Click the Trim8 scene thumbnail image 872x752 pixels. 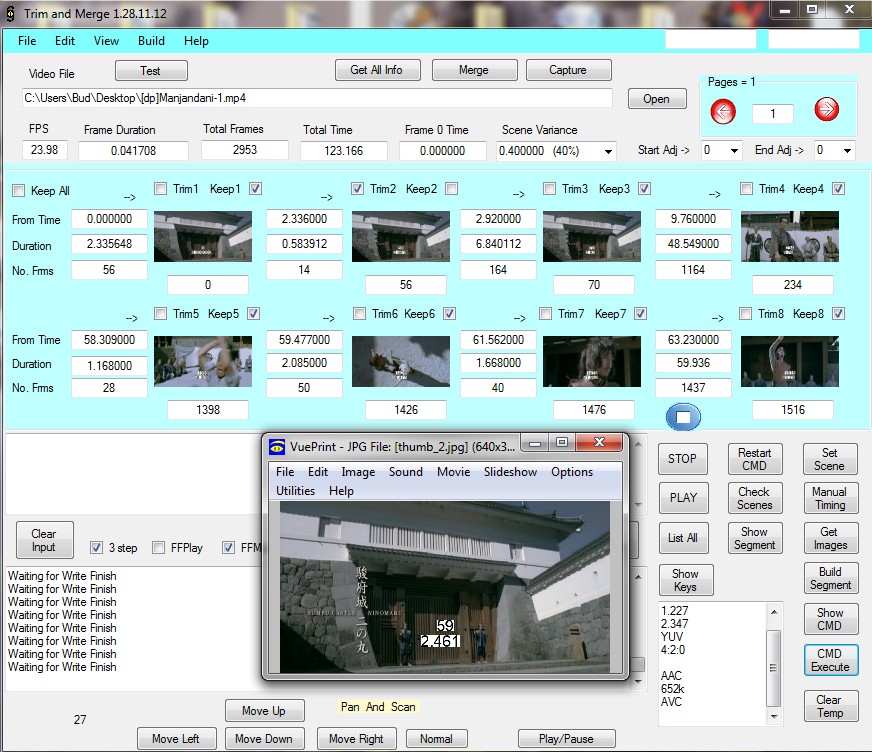coord(790,361)
